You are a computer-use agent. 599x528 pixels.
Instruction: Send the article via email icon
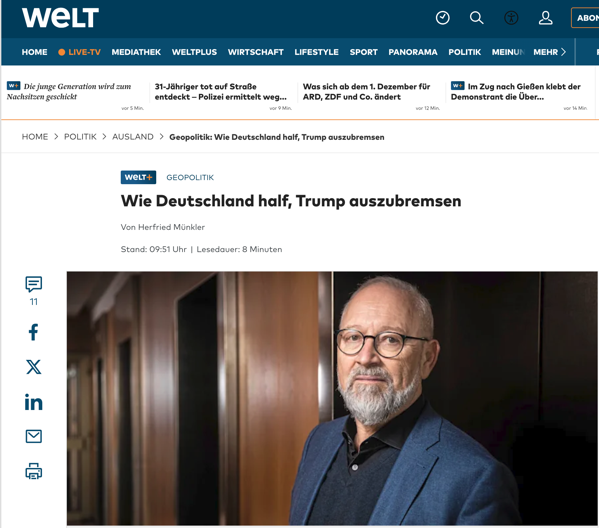(x=34, y=436)
